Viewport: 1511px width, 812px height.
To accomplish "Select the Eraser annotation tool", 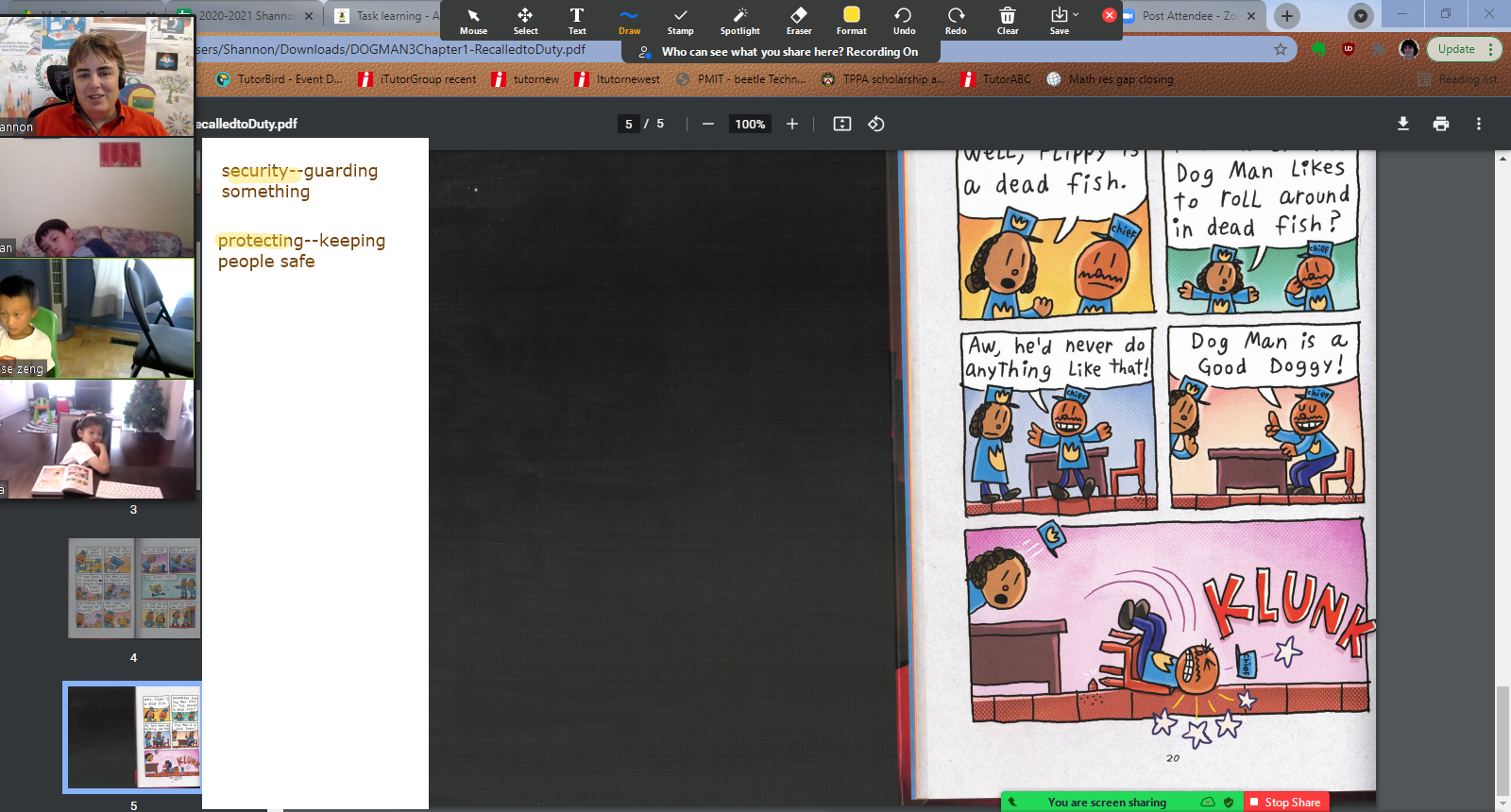I will coord(799,21).
